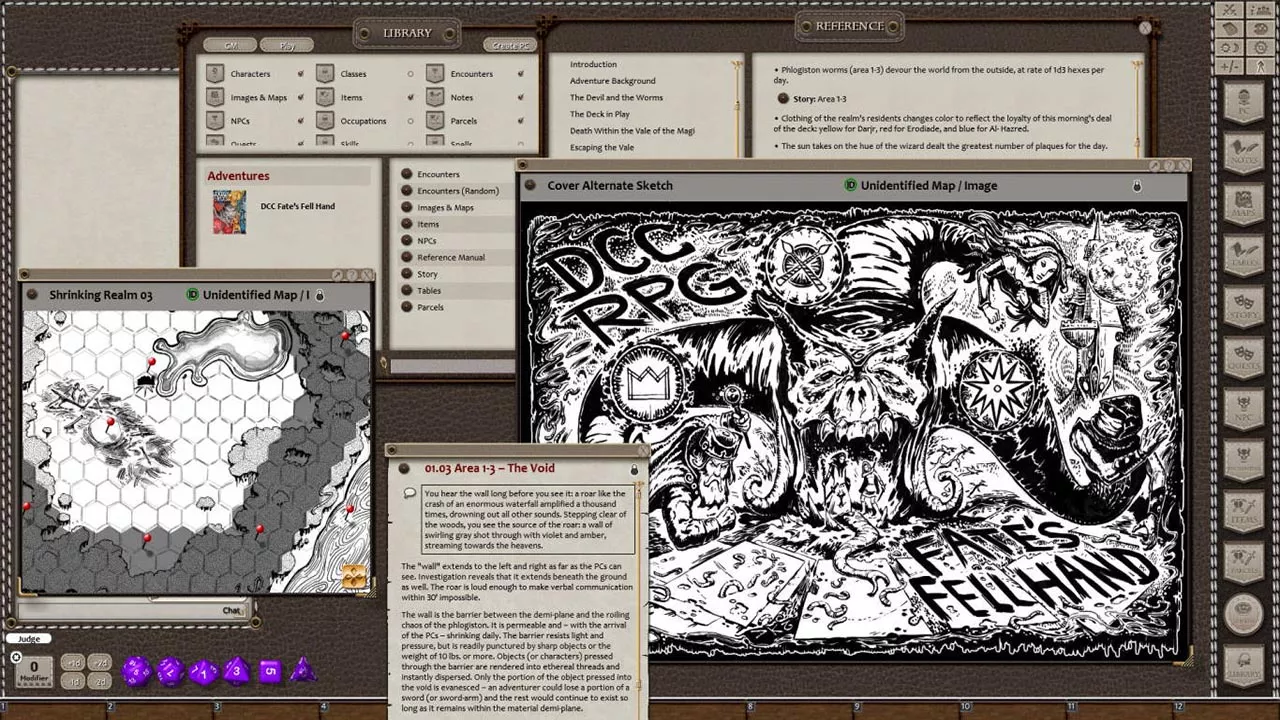Open The Deck in Play chapter
Image resolution: width=1280 pixels, height=720 pixels.
[600, 114]
